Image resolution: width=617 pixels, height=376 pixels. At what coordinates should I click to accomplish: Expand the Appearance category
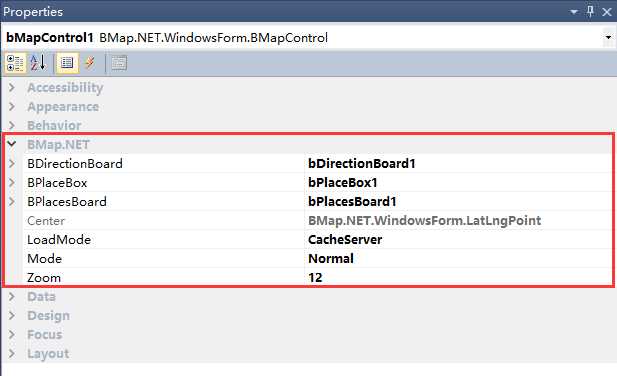click(x=12, y=106)
